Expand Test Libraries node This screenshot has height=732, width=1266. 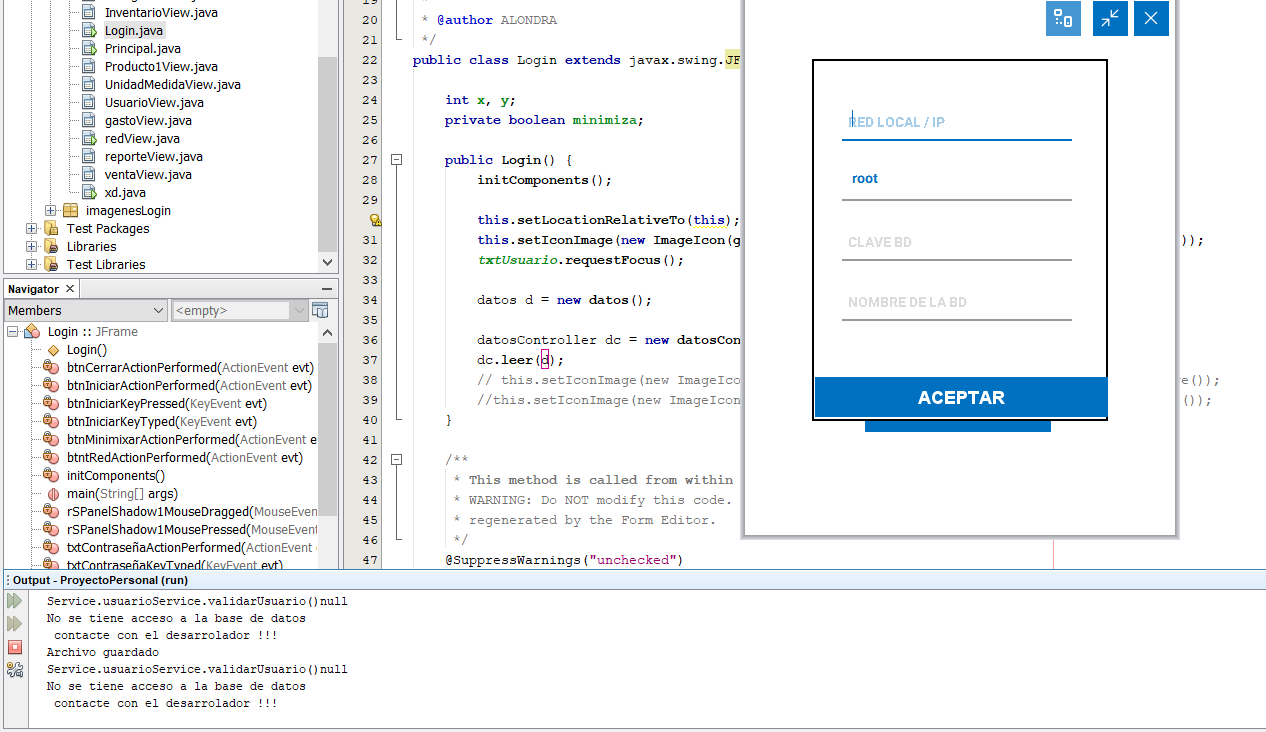(32, 265)
